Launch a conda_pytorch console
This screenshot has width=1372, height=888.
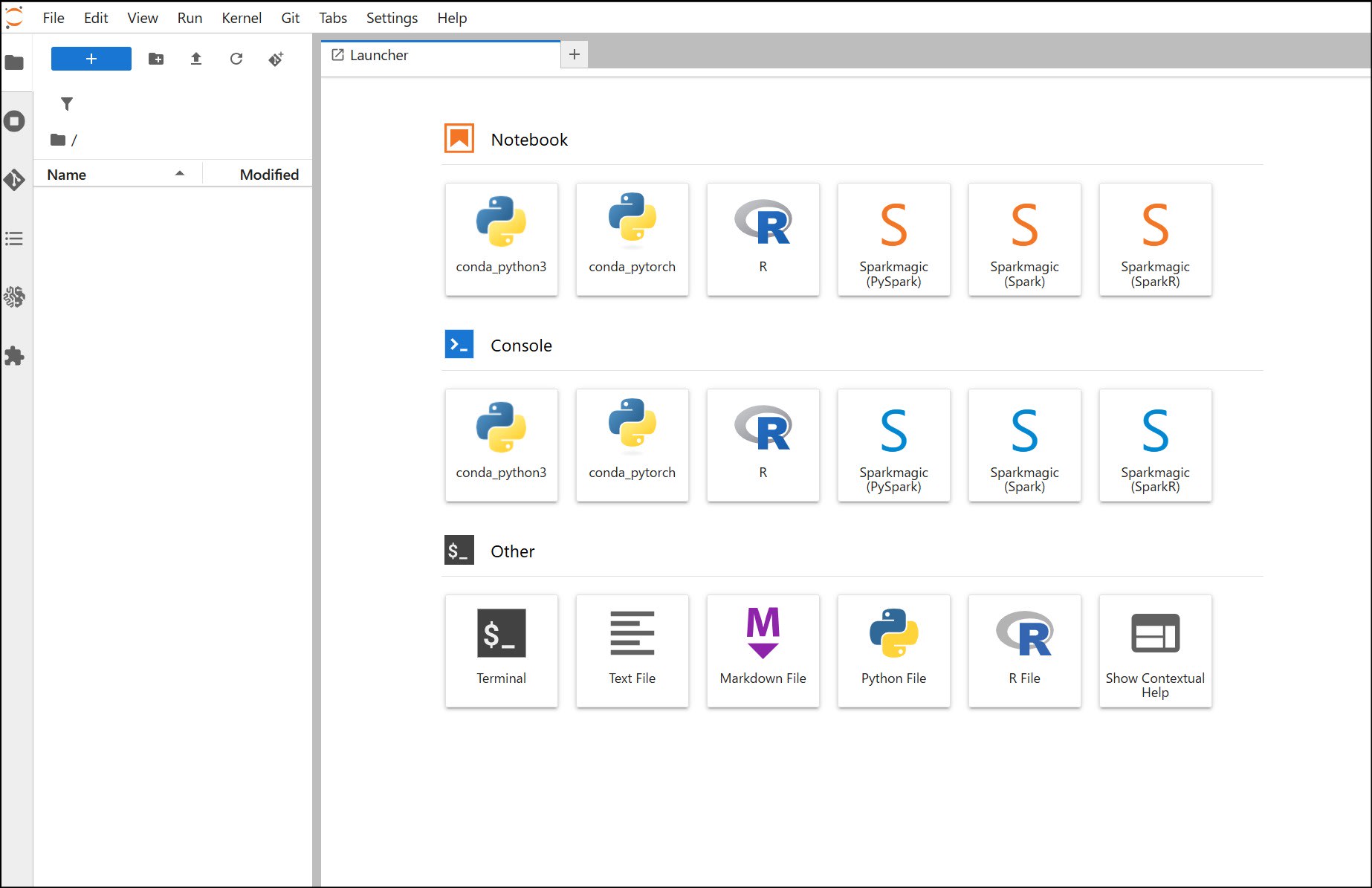pos(632,445)
